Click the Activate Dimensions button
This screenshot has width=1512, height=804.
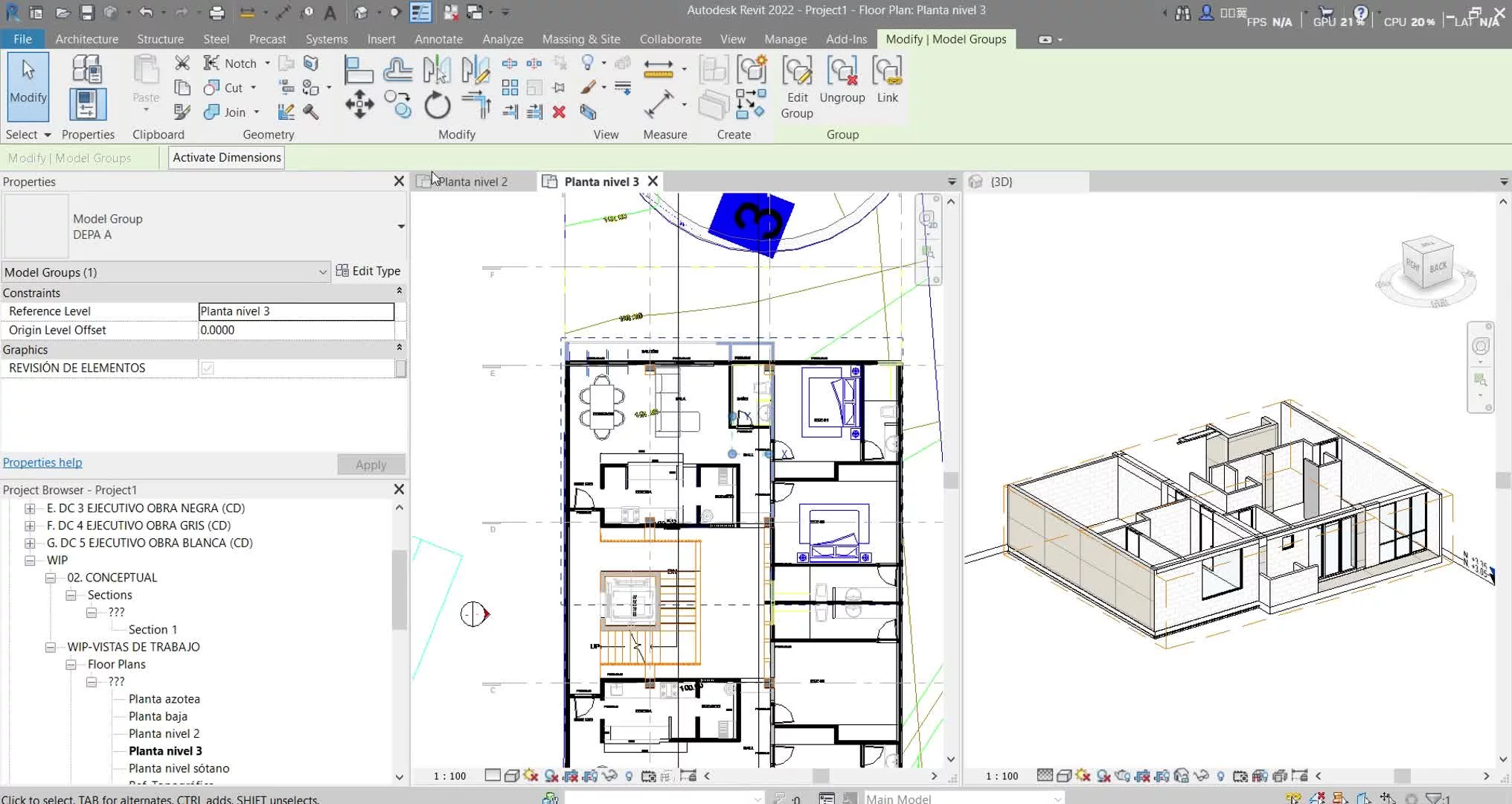(x=227, y=158)
